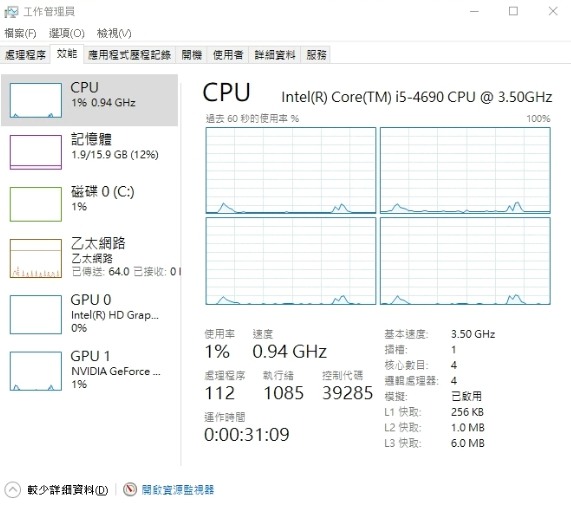
Task: Collapse with the 較少詳細資料 arrow icon
Action: (x=12, y=489)
